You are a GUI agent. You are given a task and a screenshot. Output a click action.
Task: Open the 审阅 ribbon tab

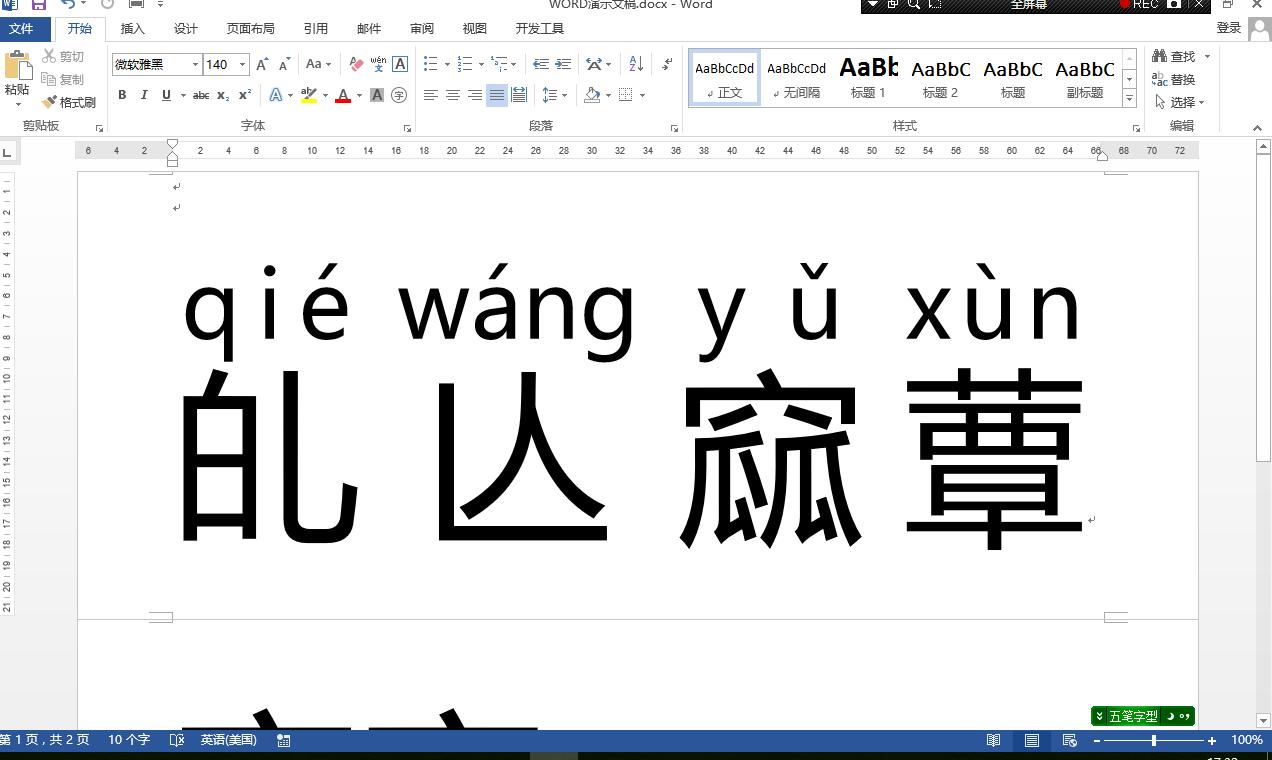click(x=421, y=28)
